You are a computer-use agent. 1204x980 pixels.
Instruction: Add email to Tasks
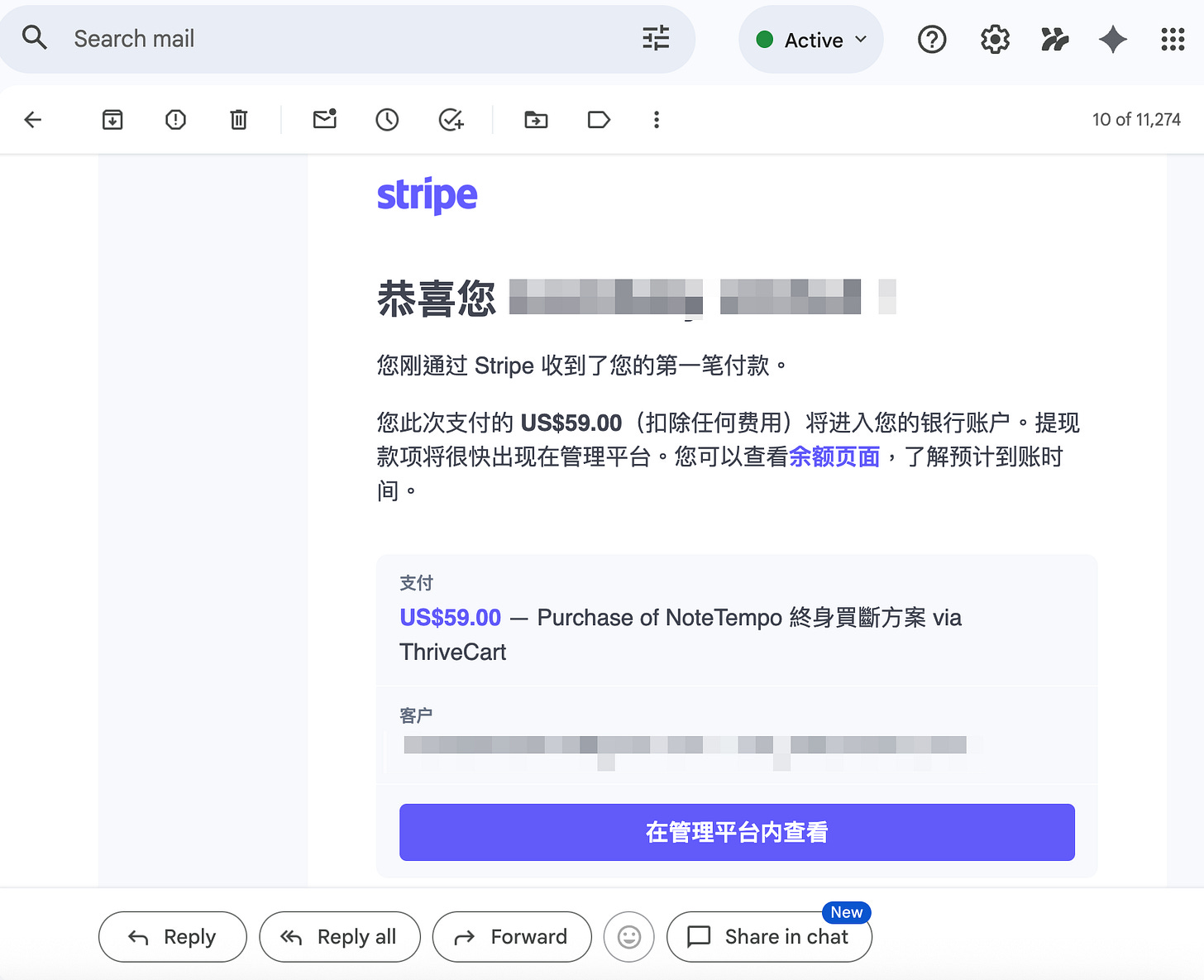tap(451, 120)
